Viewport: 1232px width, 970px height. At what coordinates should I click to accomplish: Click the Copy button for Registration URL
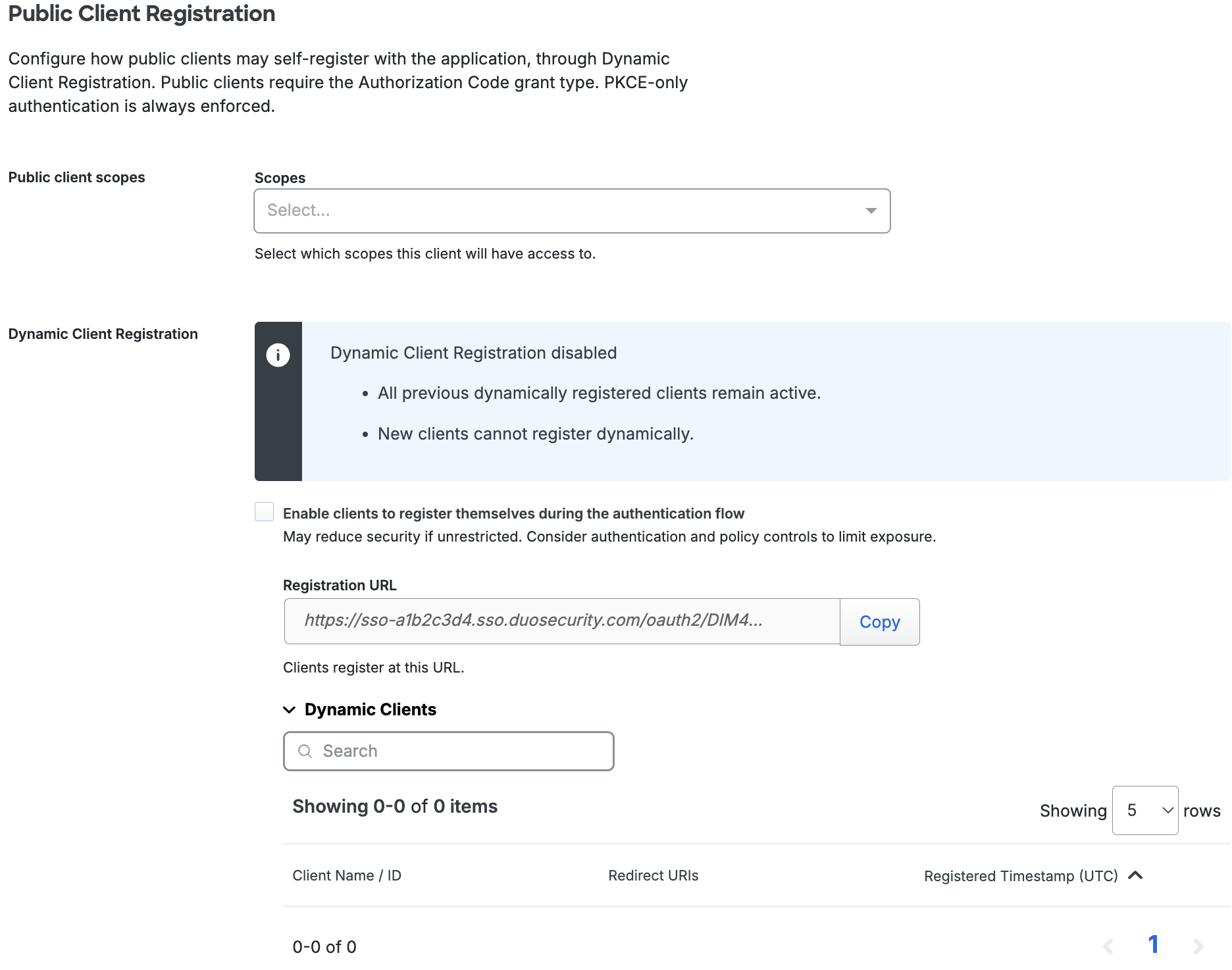879,621
